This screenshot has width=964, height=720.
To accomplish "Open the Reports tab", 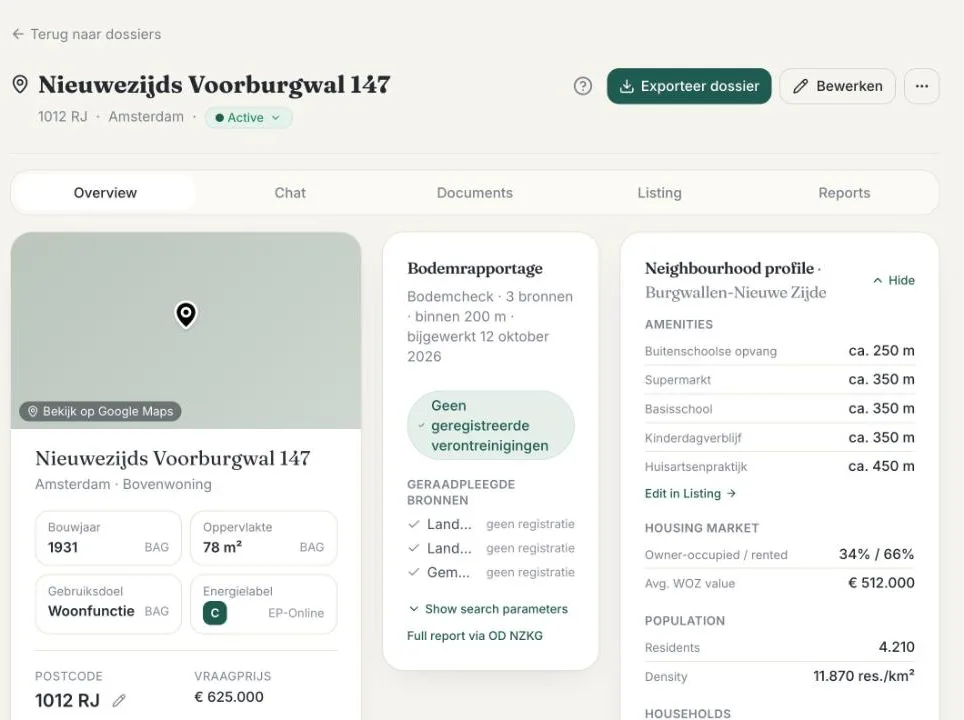I will click(844, 193).
